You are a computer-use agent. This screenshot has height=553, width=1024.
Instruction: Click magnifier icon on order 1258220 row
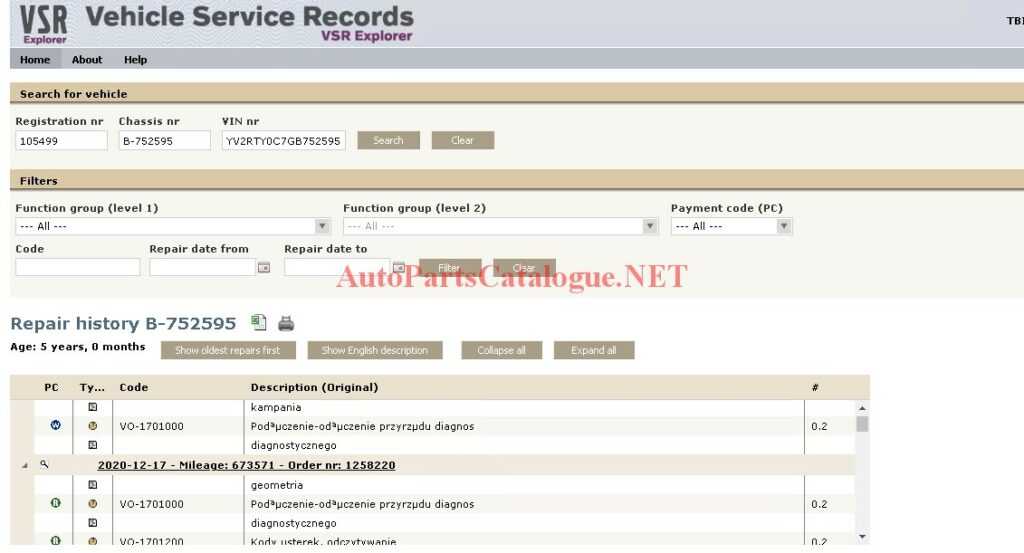(44, 465)
